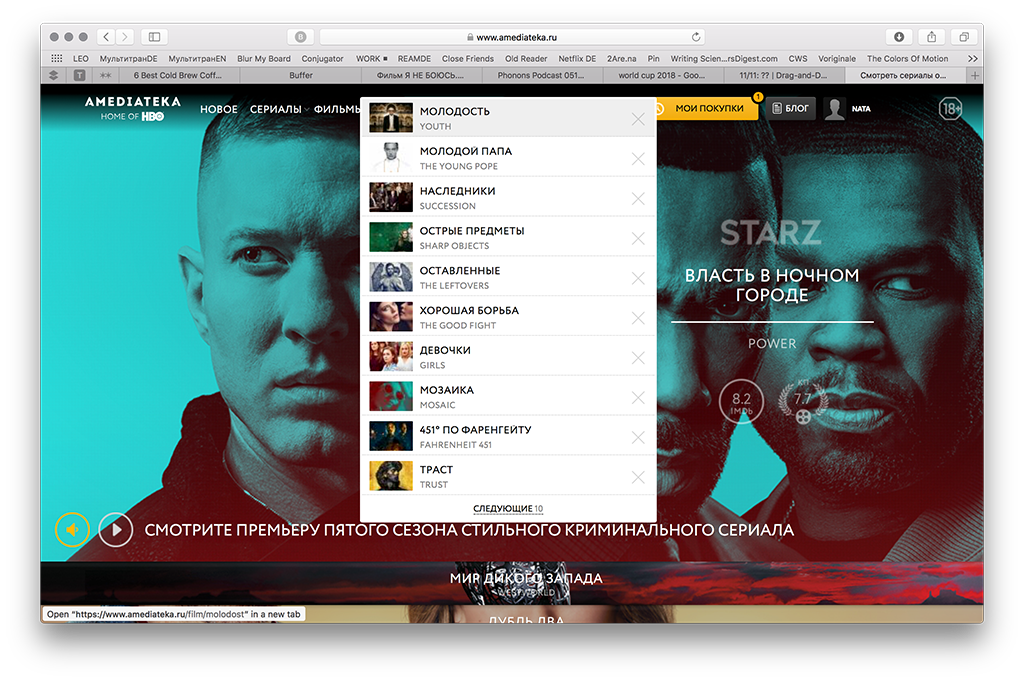Open the Блог button
1024x681 pixels.
(791, 108)
